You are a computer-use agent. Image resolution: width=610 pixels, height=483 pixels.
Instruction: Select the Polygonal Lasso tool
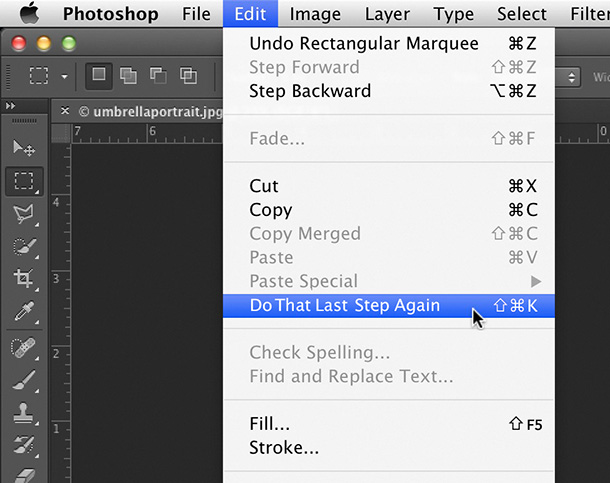(24, 214)
